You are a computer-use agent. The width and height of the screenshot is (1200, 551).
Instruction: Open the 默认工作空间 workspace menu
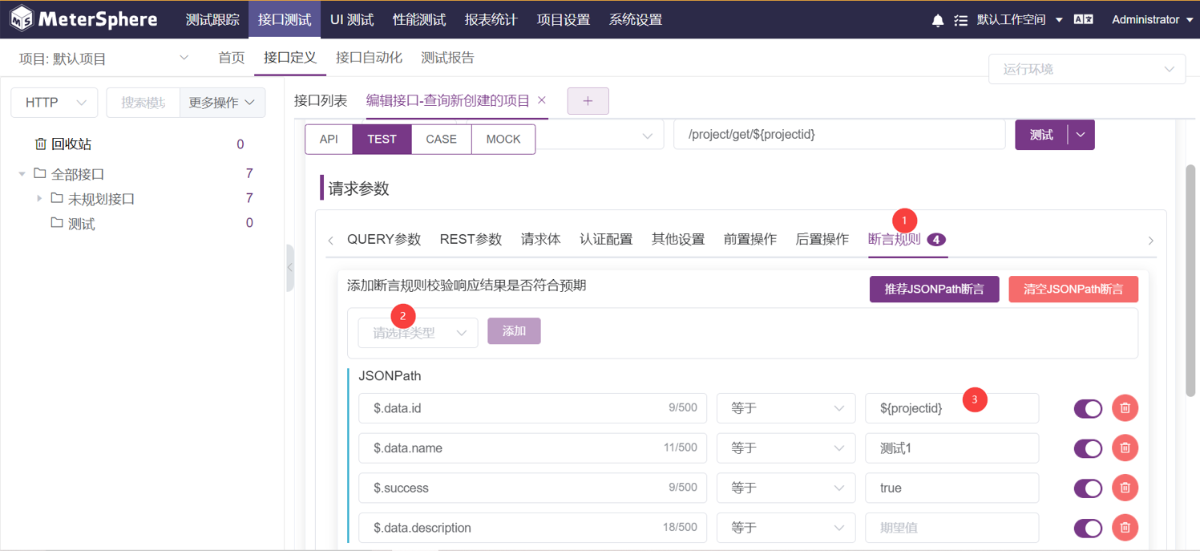[1021, 19]
